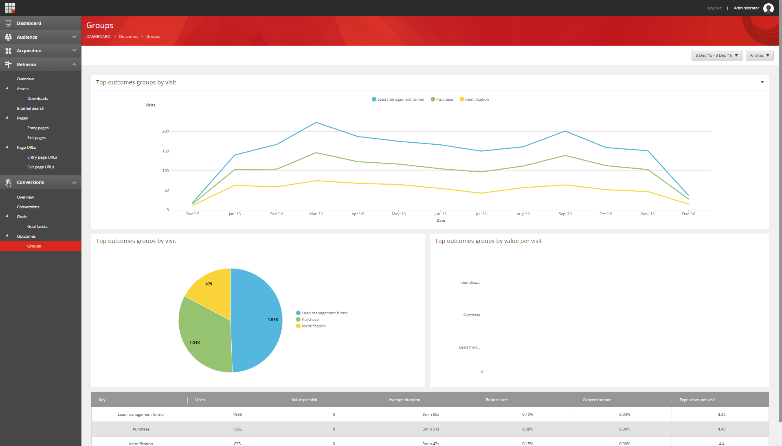The height and width of the screenshot is (446, 782).
Task: Open the Conversions menu section
Action: [30, 183]
